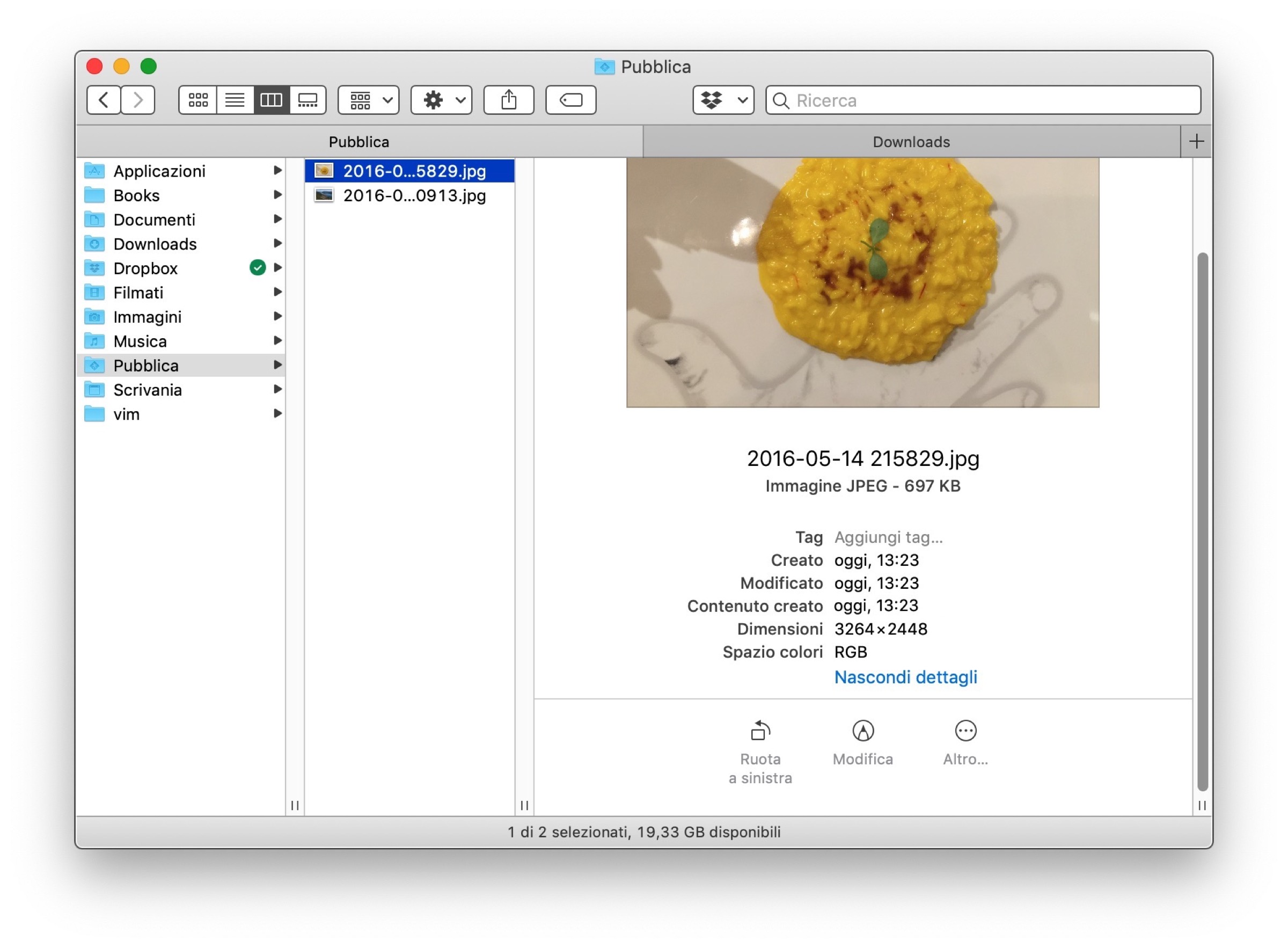Click the Modifica markup icon
The width and height of the screenshot is (1288, 948).
[x=863, y=731]
